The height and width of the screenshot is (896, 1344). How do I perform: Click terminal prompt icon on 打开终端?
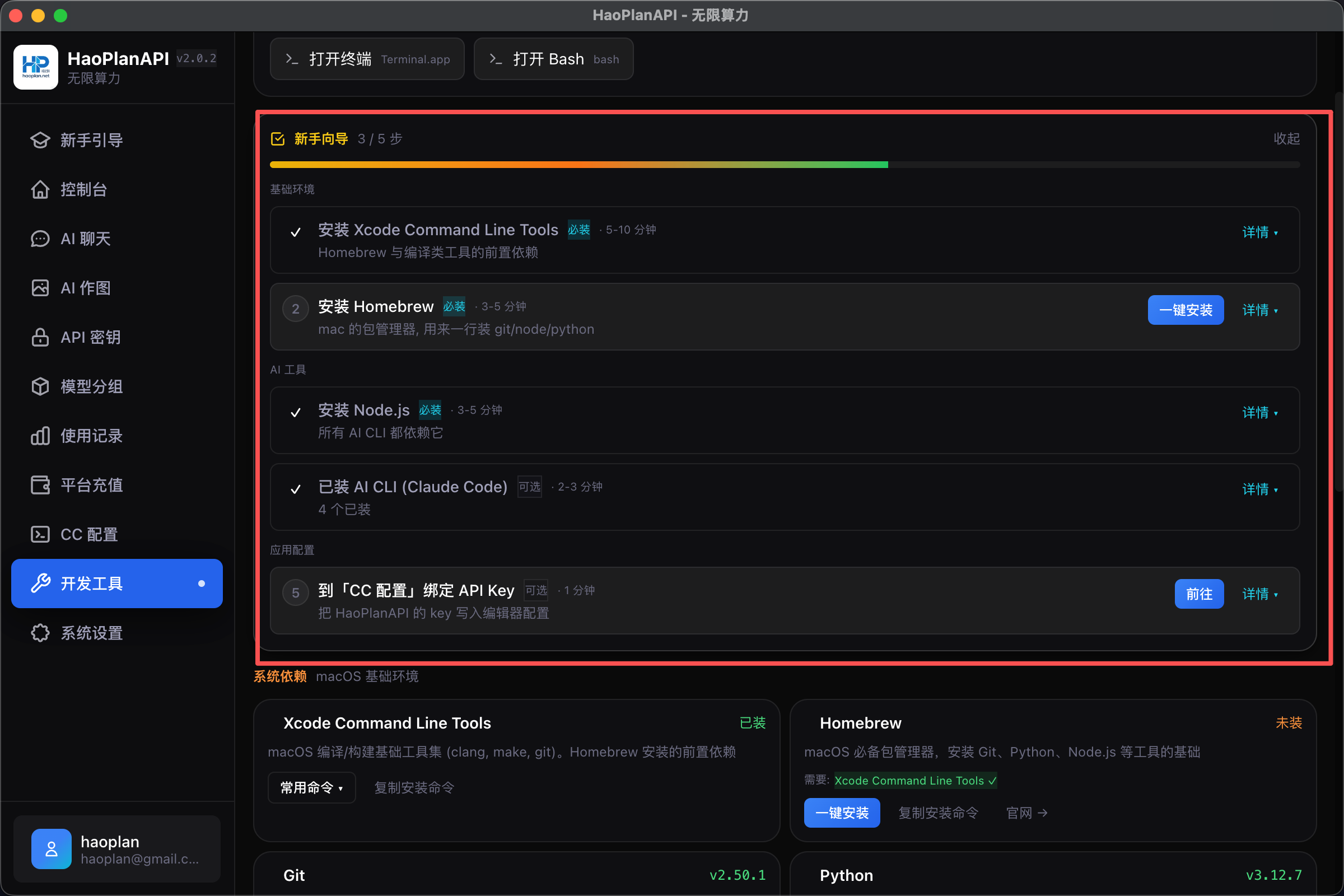click(292, 59)
